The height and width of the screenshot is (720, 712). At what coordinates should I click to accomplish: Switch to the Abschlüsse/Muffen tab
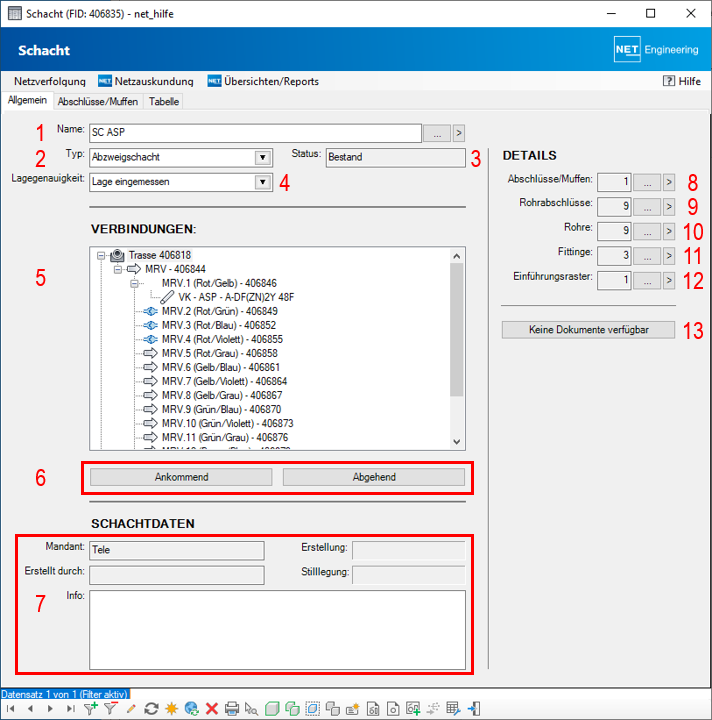pyautogui.click(x=98, y=101)
